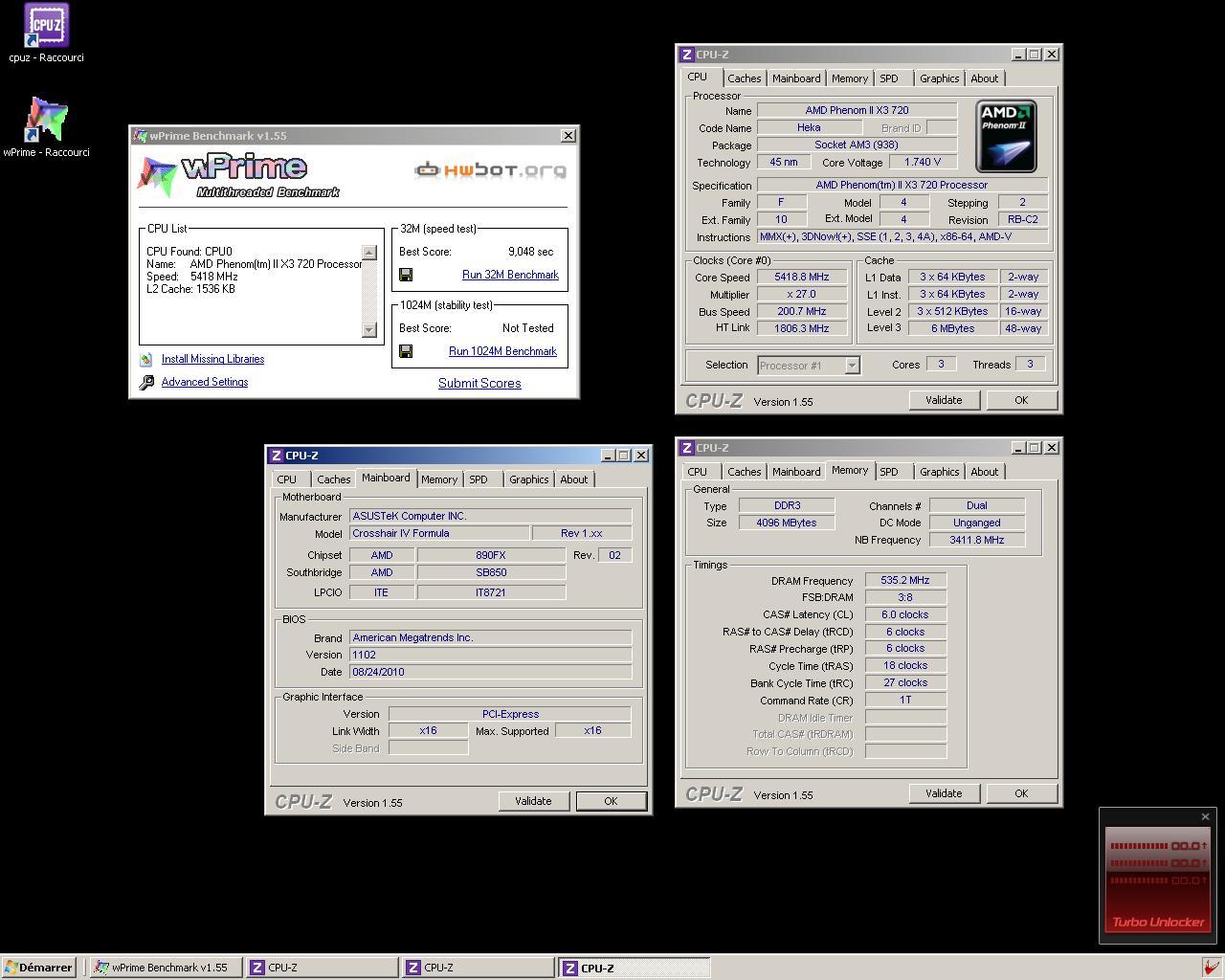Click the BIOS Date 08/24/2010 value
Viewport: 1225px width, 980px height.
click(490, 672)
